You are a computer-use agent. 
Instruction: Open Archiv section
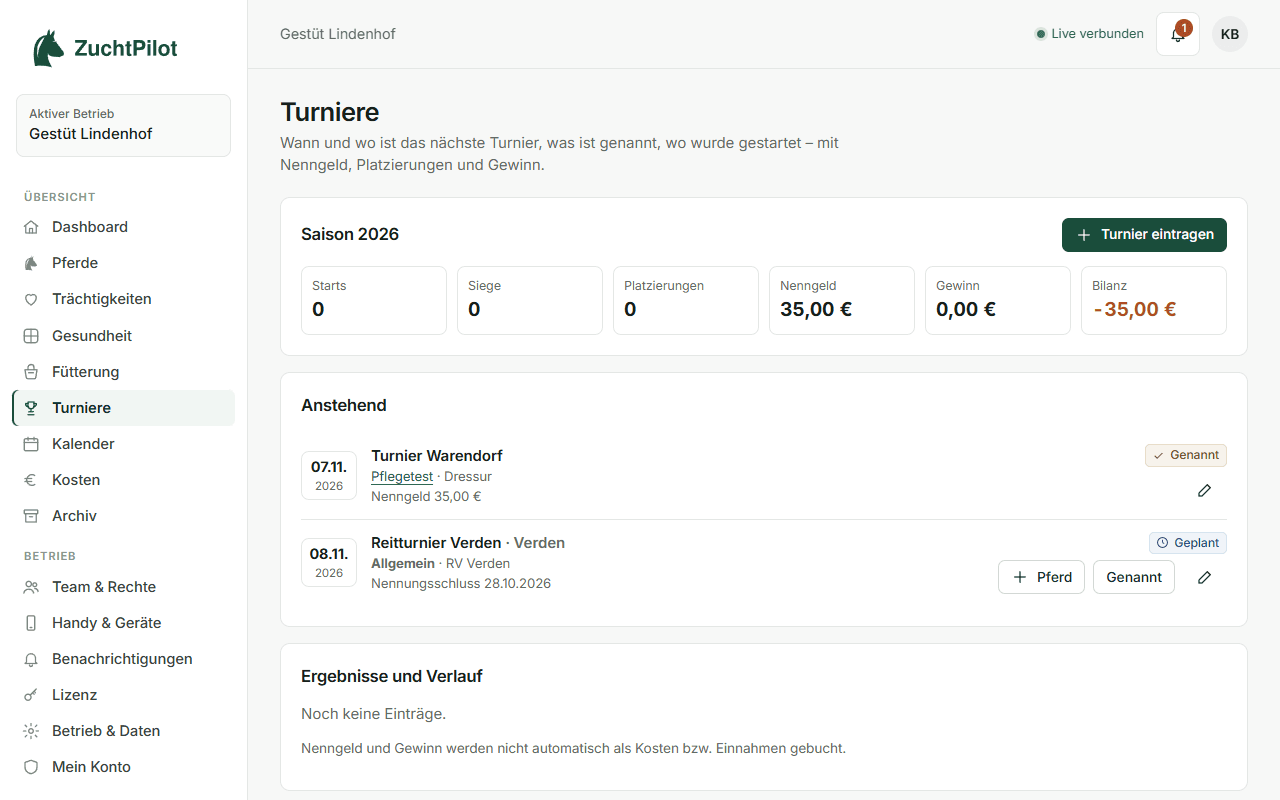click(x=123, y=516)
